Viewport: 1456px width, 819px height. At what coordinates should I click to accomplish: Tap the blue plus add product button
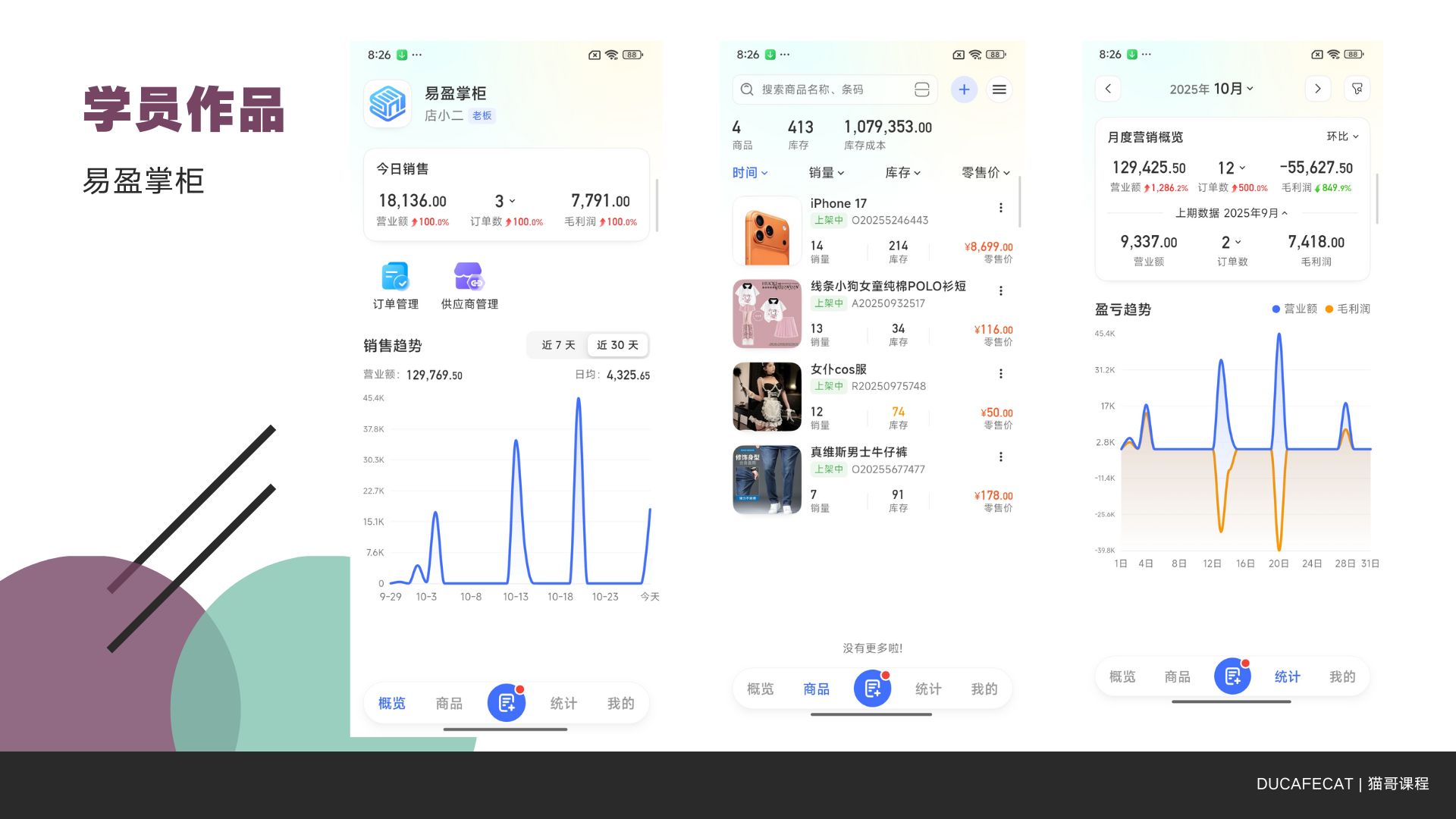click(x=964, y=89)
